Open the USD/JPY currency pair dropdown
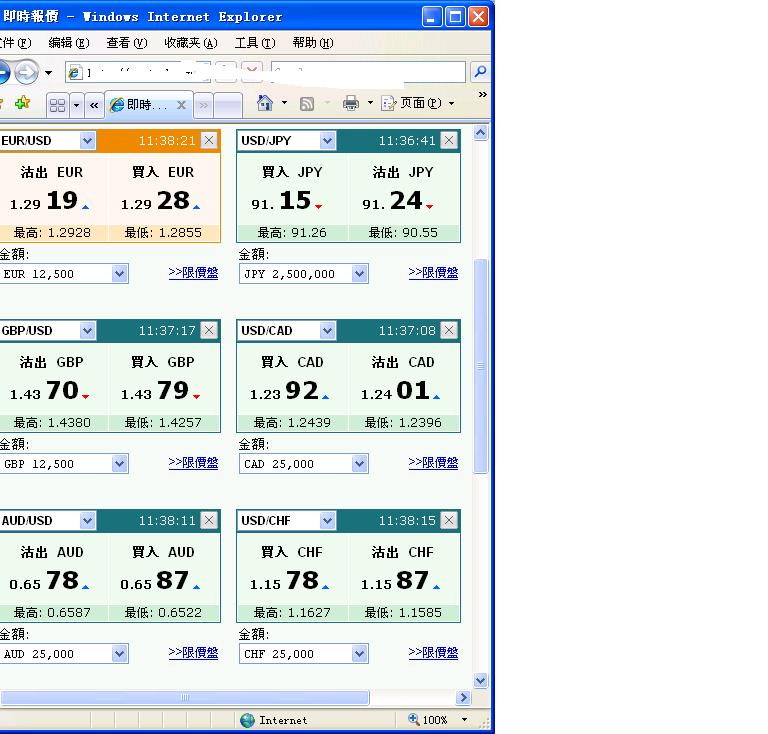 click(x=327, y=141)
